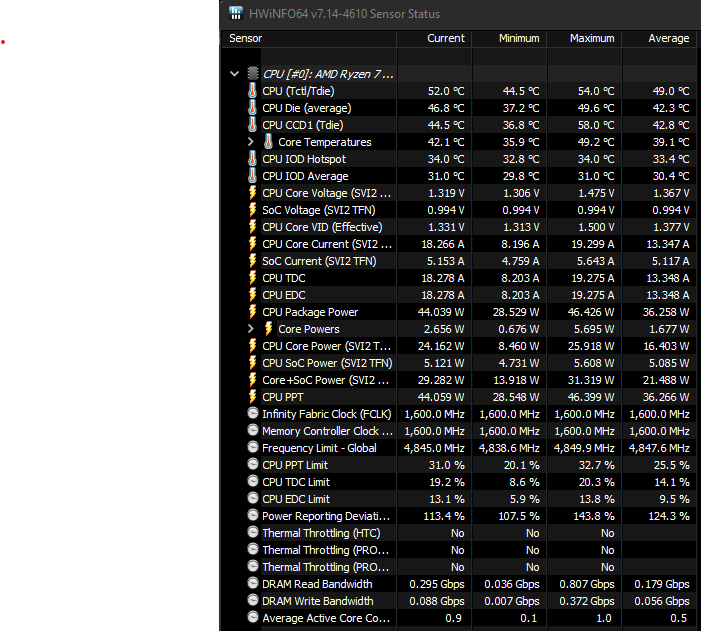The height and width of the screenshot is (631, 701).
Task: Click clock icon for Memory Controller Clock
Action: pos(253,430)
